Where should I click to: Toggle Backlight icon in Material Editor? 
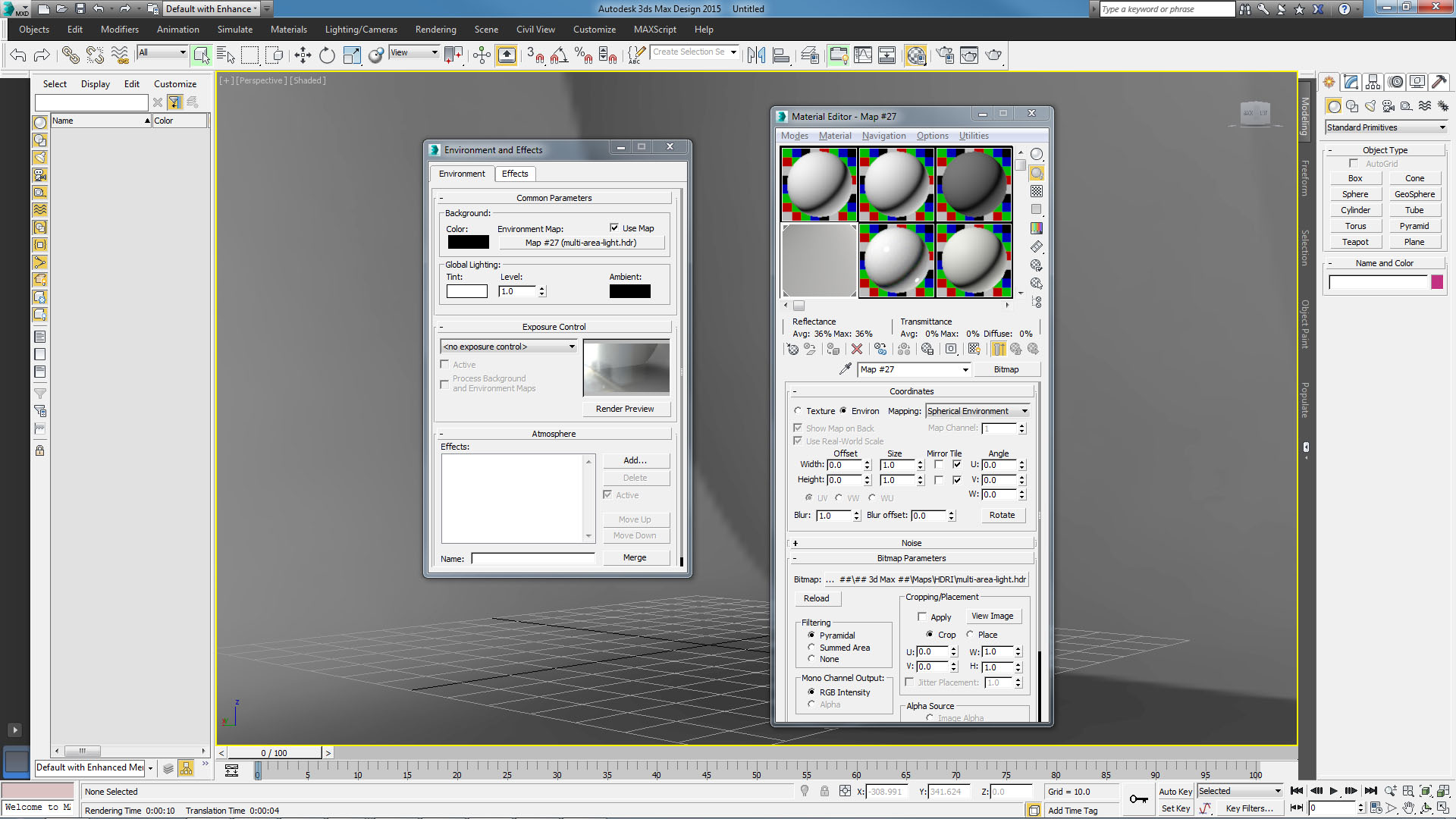pos(1037,173)
